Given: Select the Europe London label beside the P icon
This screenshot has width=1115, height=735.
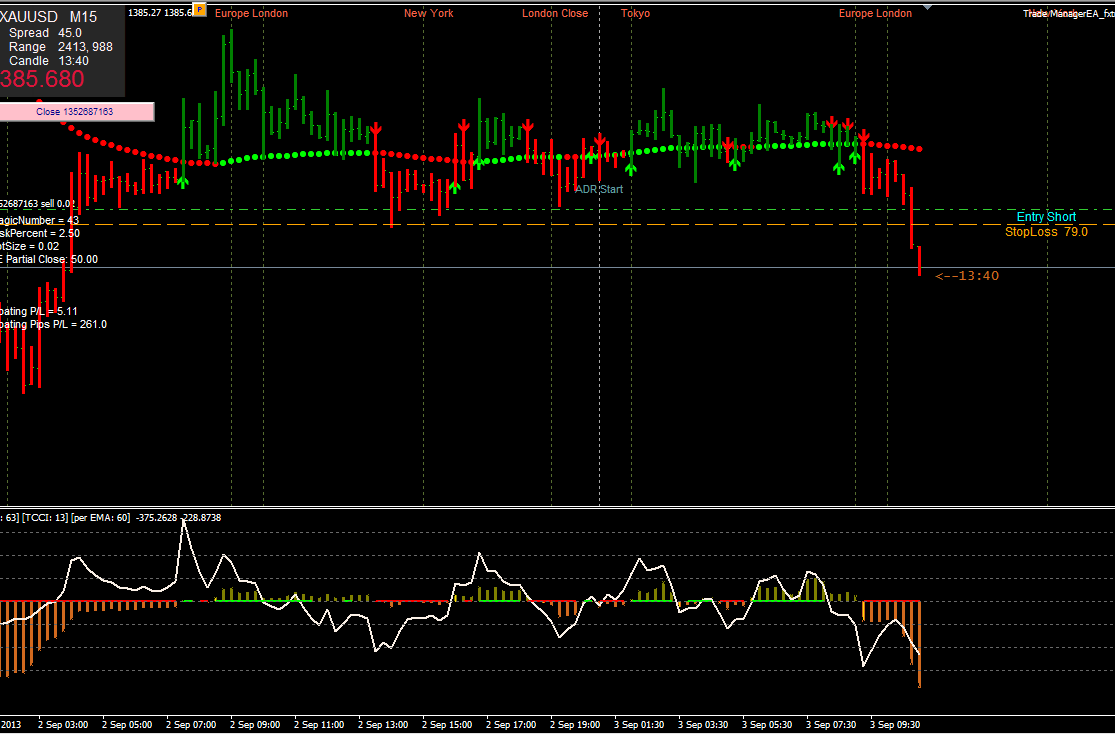Looking at the screenshot, I should 251,13.
